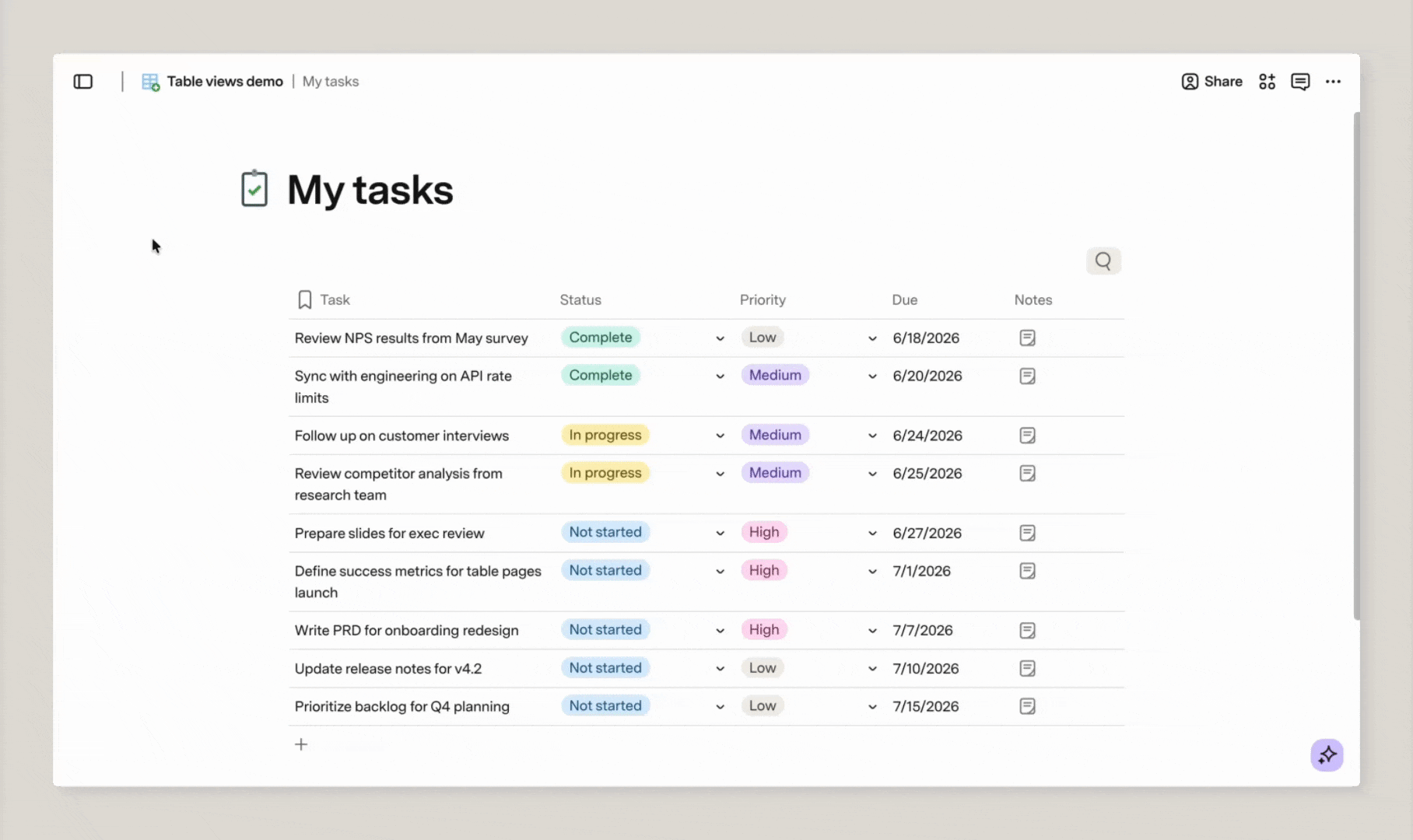Open the add widgets grid icon
This screenshot has width=1413, height=840.
pyautogui.click(x=1267, y=82)
